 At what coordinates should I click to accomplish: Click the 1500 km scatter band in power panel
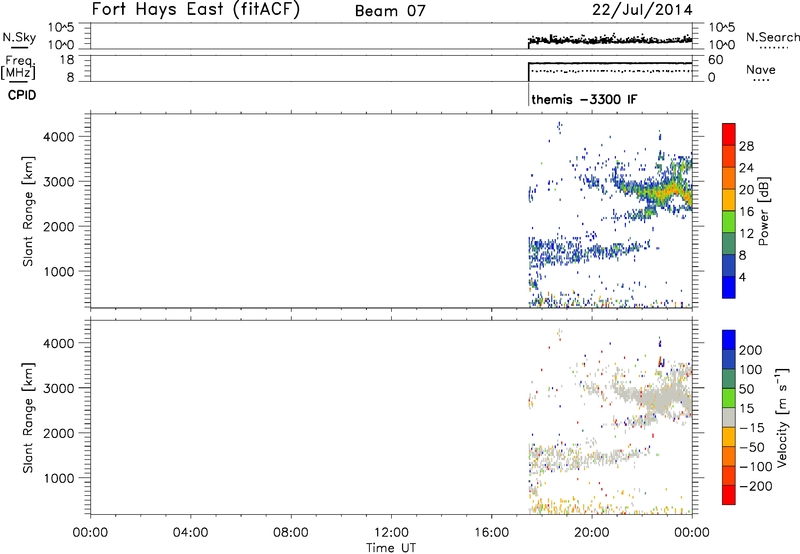click(x=587, y=250)
